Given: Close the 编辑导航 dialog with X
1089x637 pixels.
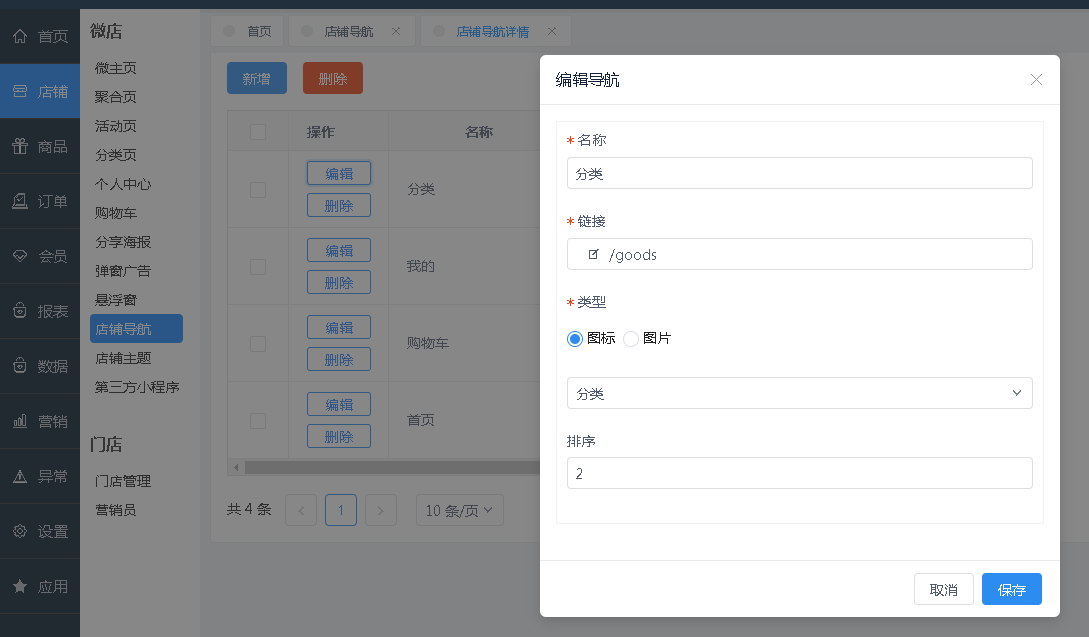Looking at the screenshot, I should coord(1036,80).
